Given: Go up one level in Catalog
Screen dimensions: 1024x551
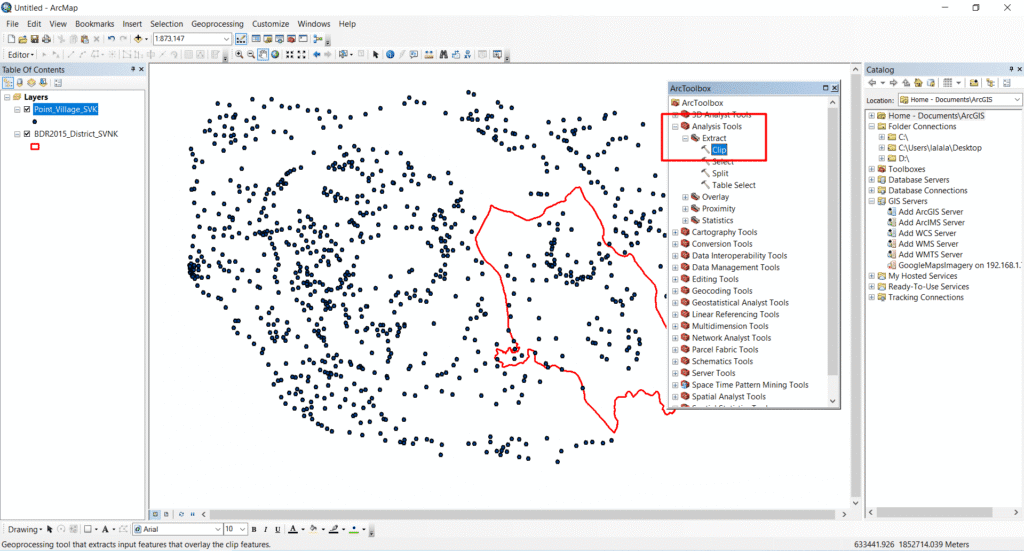Looking at the screenshot, I should [x=906, y=83].
